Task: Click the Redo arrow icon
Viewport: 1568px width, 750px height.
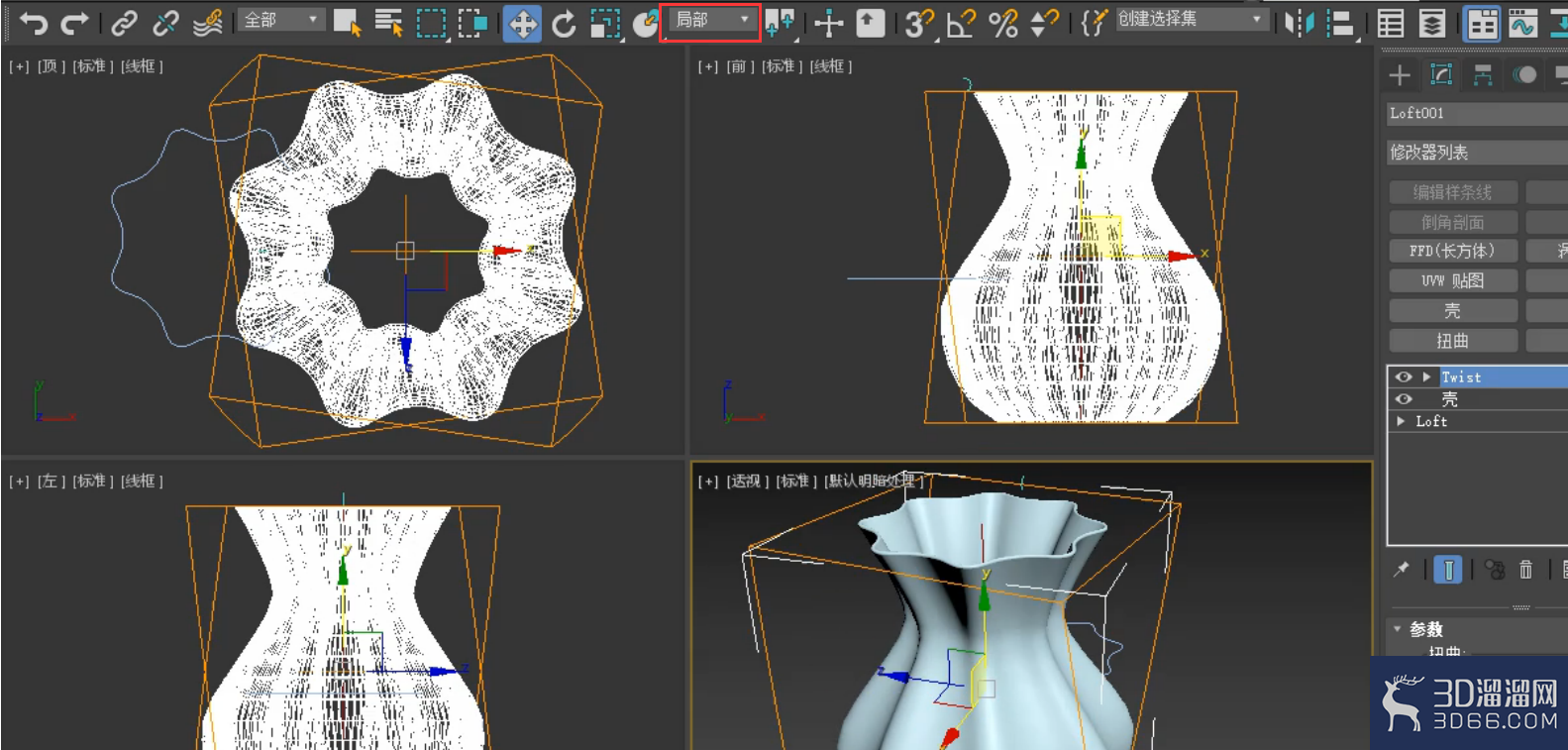Action: pos(74,23)
